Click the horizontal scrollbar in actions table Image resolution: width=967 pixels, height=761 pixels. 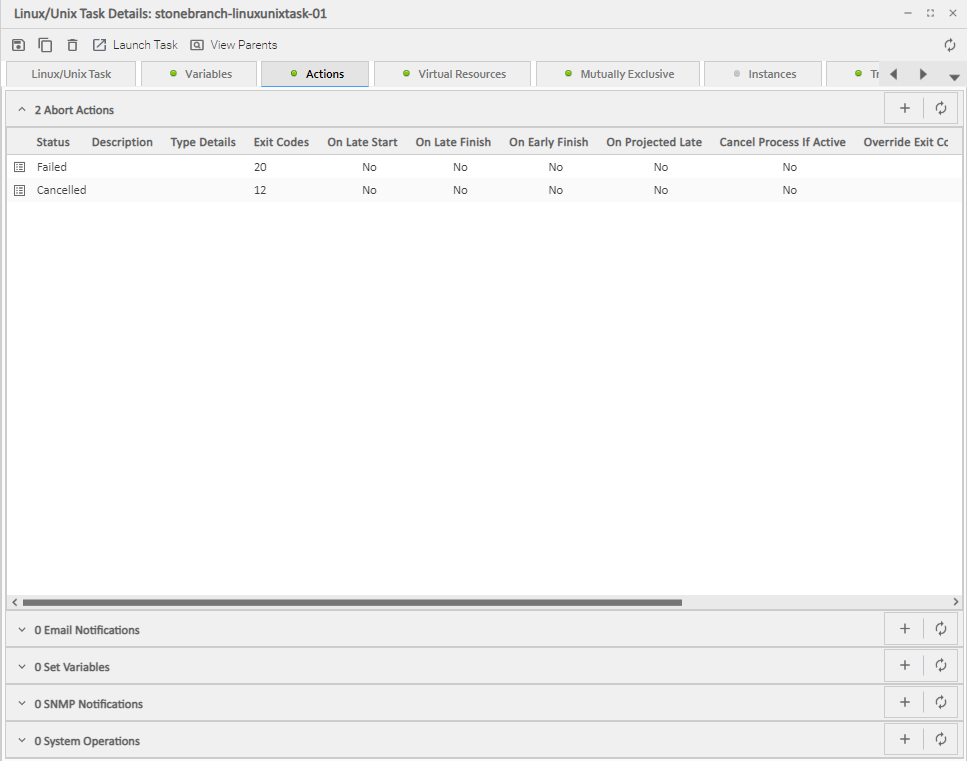point(352,602)
